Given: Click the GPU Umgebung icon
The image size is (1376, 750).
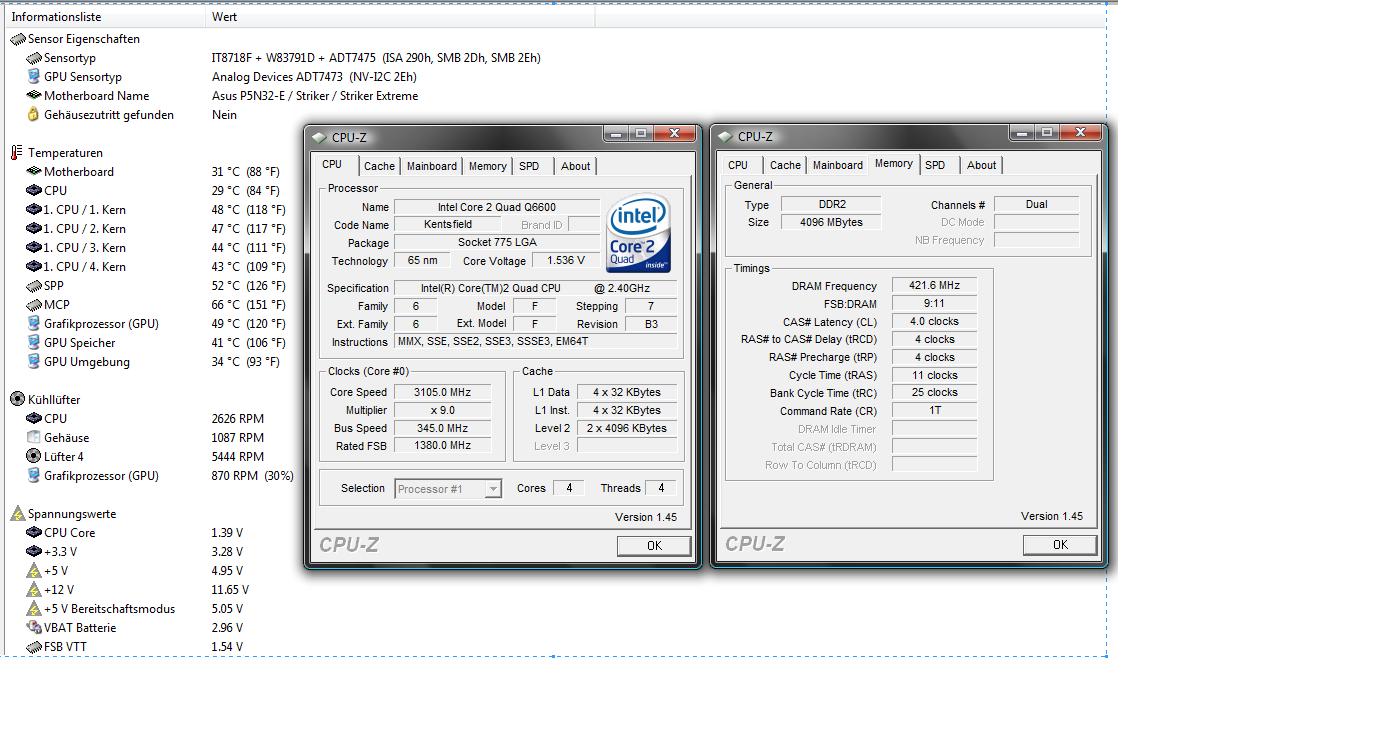Looking at the screenshot, I should click(34, 362).
